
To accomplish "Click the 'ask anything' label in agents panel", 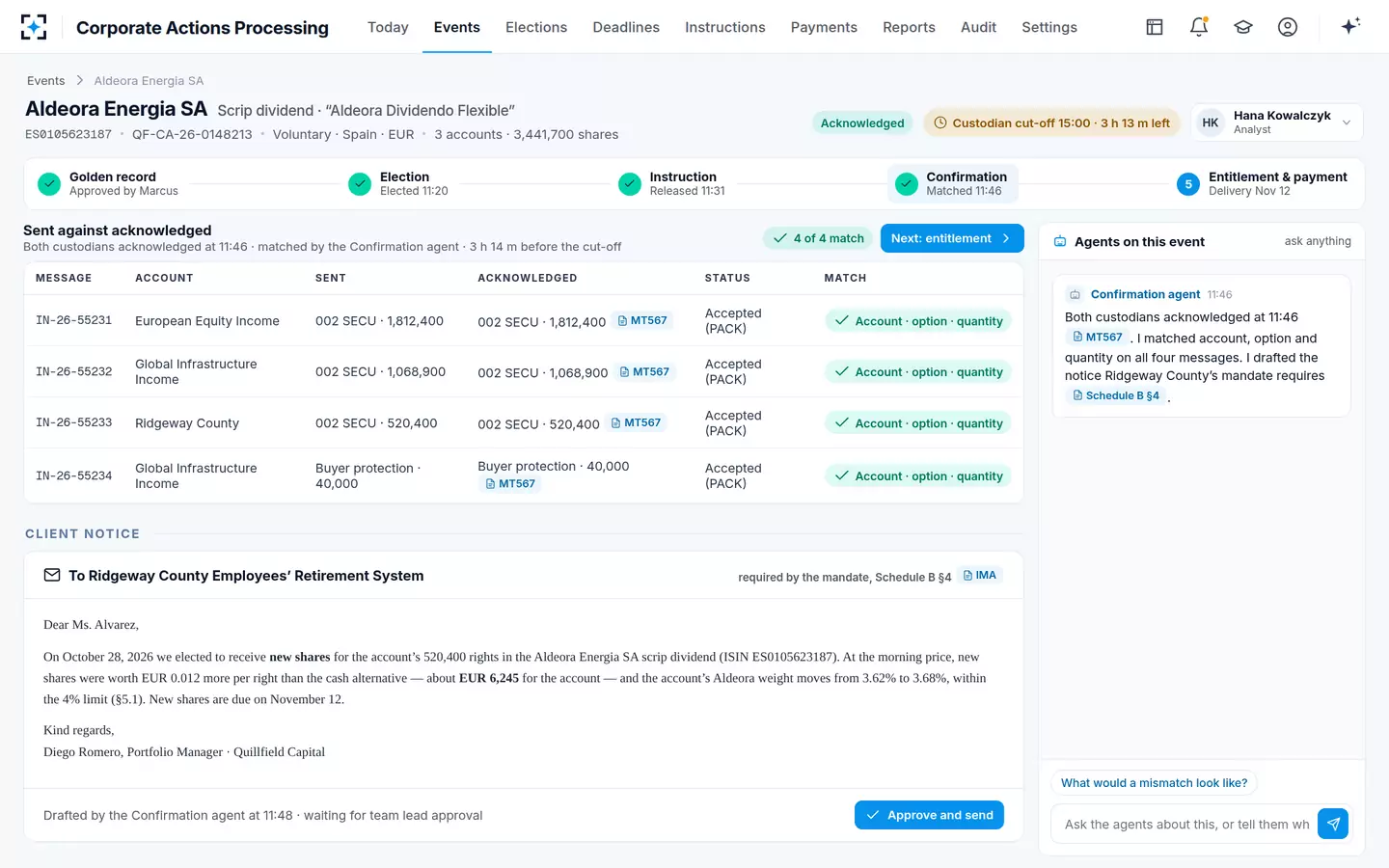I will (1318, 241).
